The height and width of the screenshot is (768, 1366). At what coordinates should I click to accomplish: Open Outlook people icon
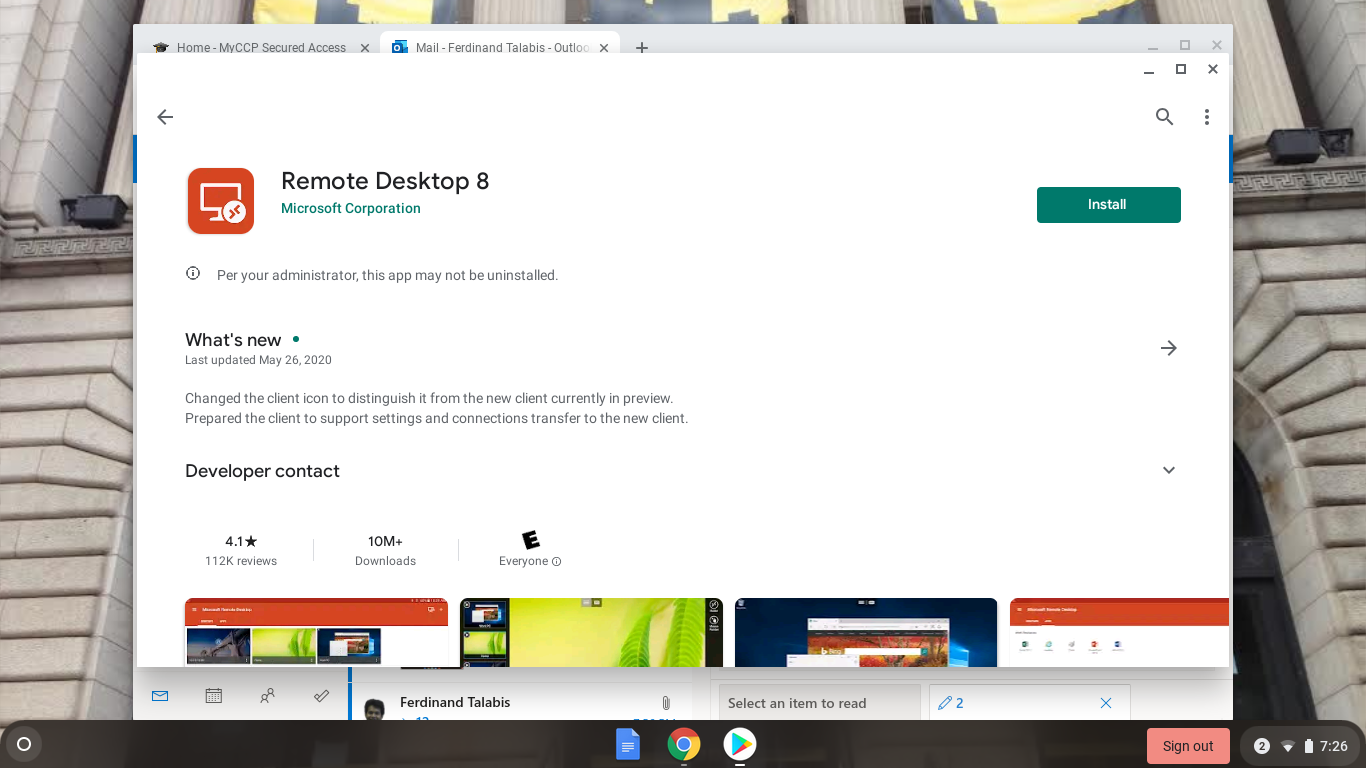pos(268,696)
